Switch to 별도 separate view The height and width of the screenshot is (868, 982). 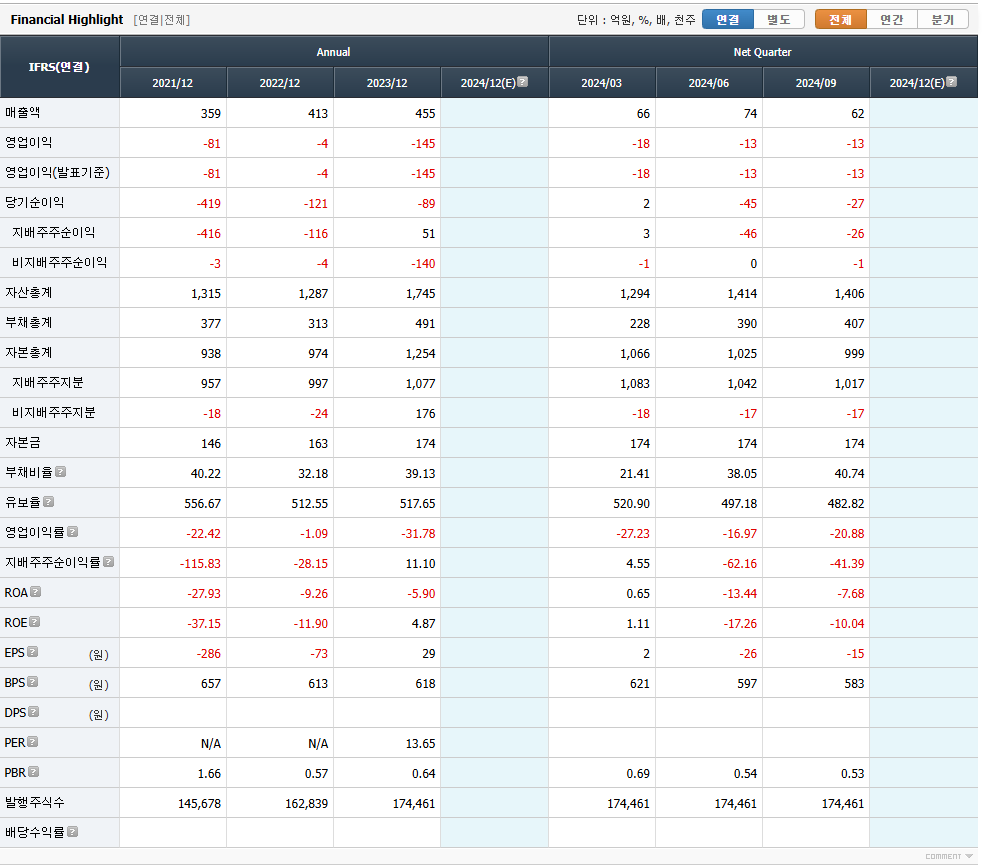(x=779, y=20)
